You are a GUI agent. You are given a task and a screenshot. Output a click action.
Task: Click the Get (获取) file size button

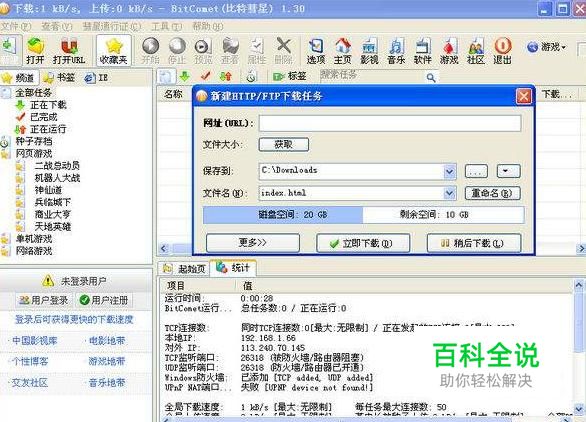(284, 145)
